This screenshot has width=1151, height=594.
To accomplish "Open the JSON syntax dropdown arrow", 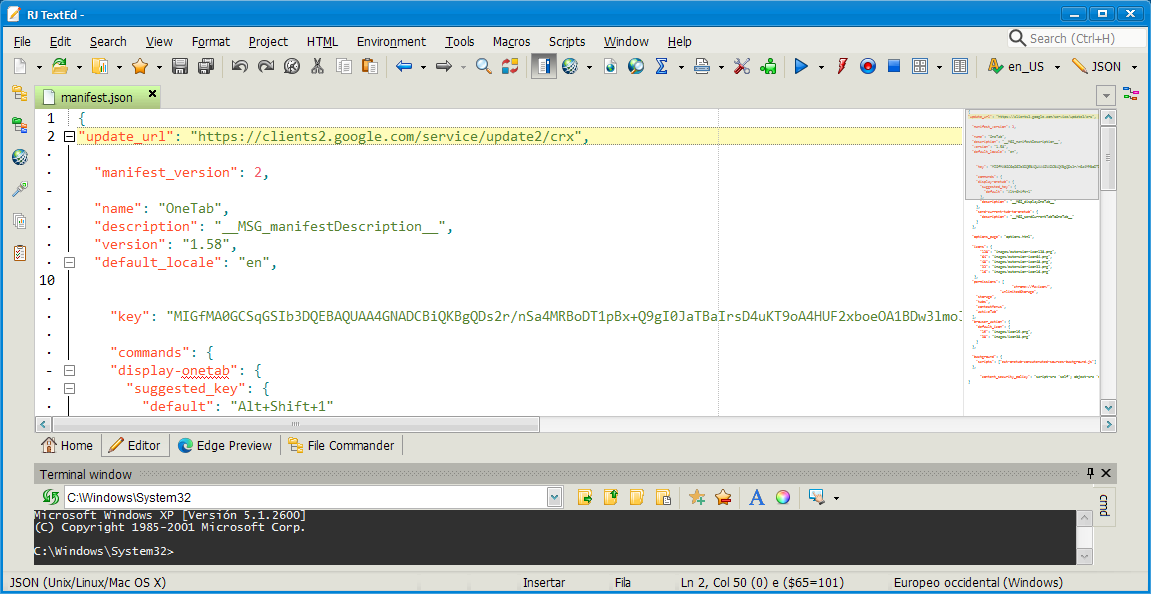I will [x=1133, y=67].
